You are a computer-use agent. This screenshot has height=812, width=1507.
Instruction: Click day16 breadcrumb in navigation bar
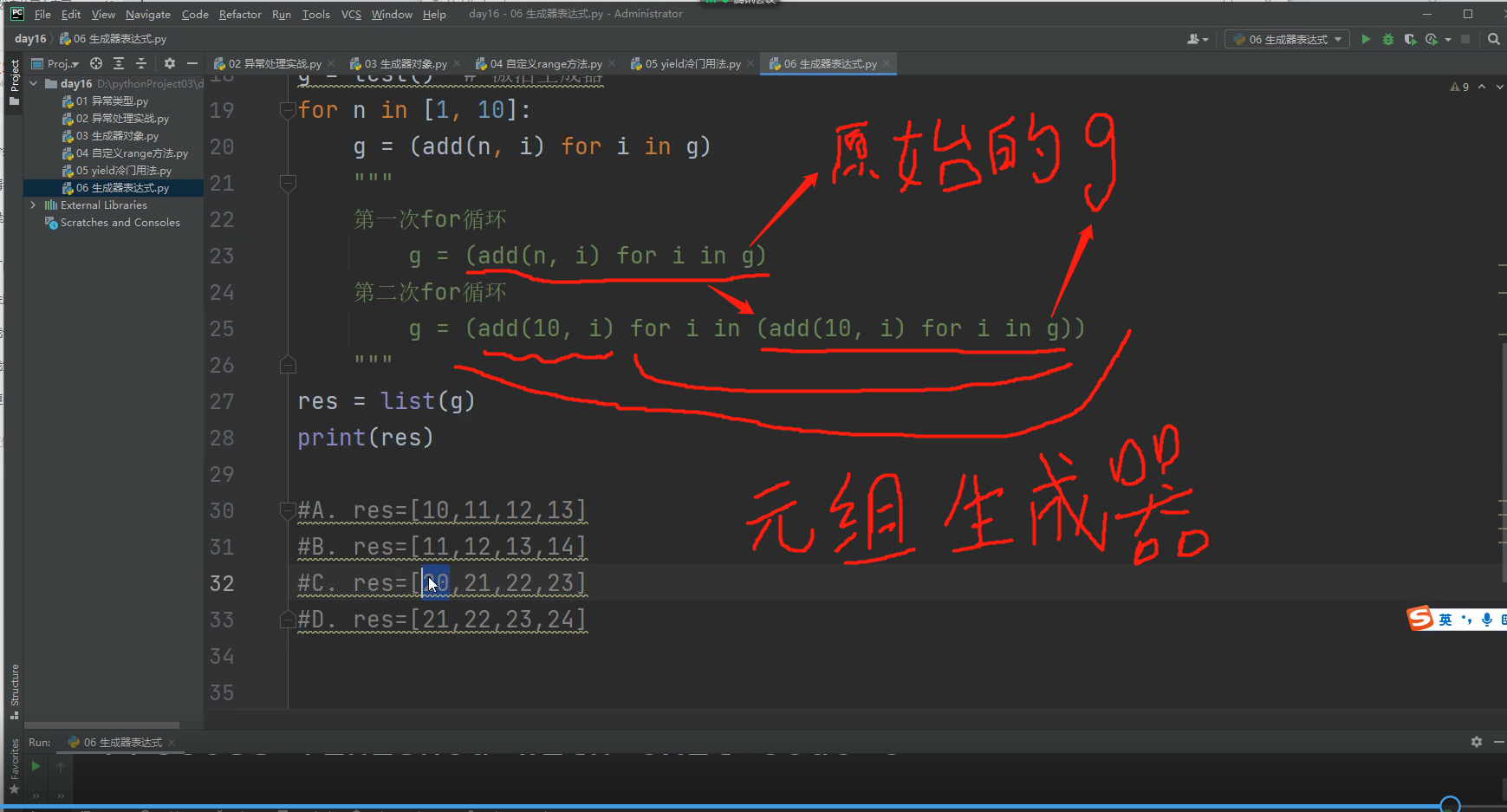click(30, 38)
